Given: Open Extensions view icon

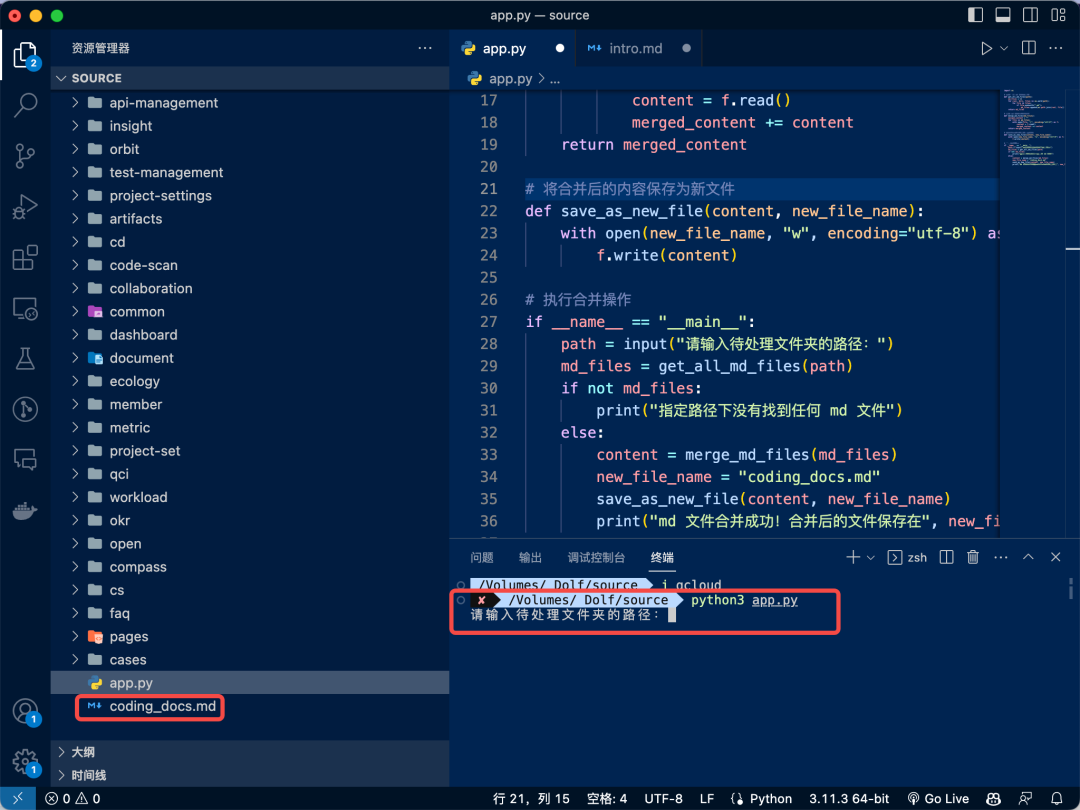Looking at the screenshot, I should click(x=25, y=258).
